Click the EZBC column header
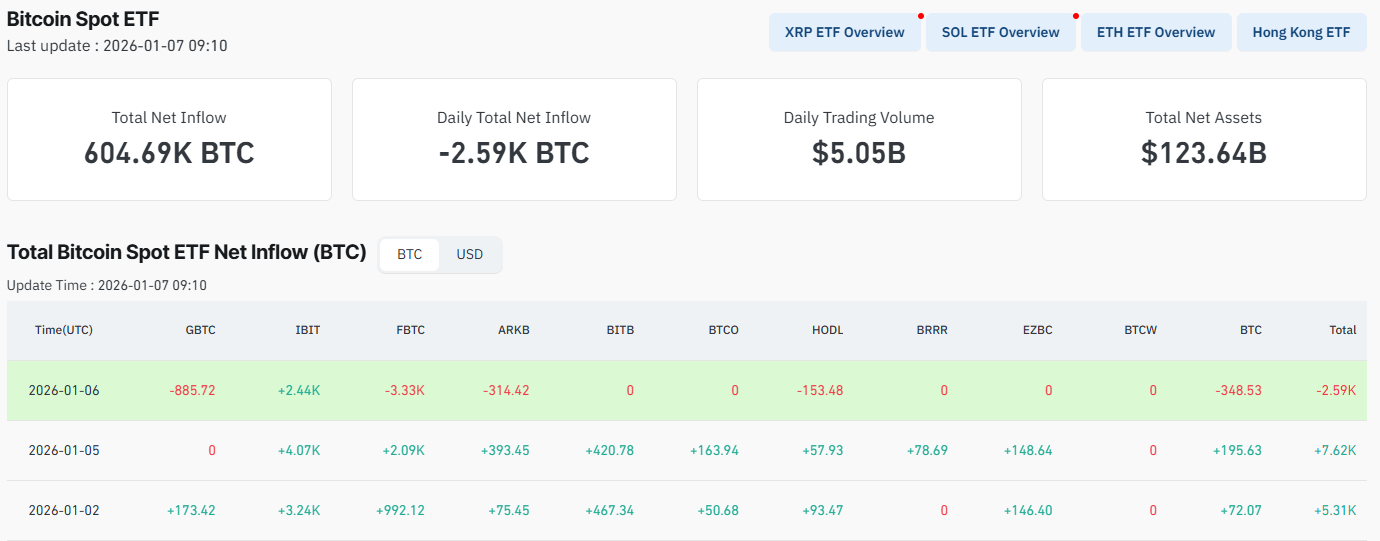The width and height of the screenshot is (1380, 541). coord(1037,330)
